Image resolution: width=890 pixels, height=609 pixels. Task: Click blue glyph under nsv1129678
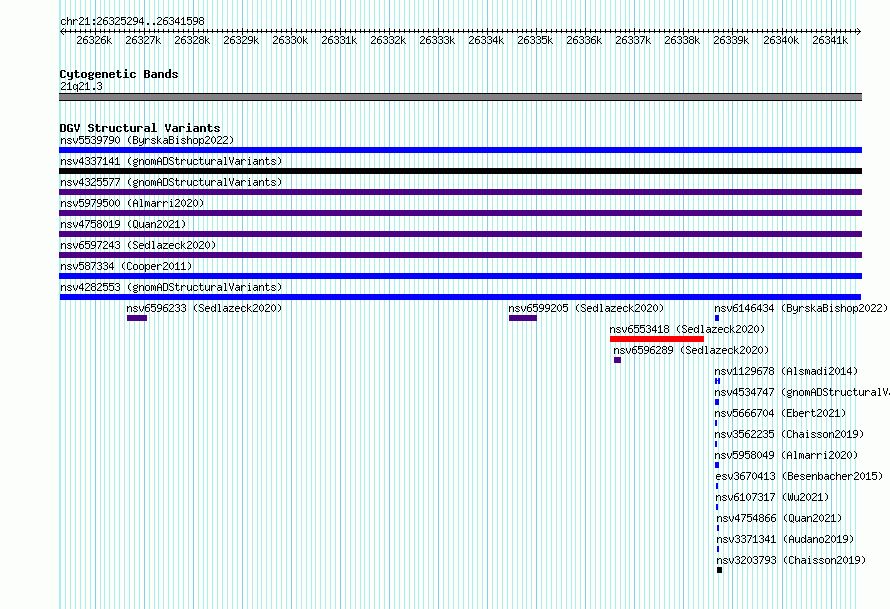[x=717, y=381]
